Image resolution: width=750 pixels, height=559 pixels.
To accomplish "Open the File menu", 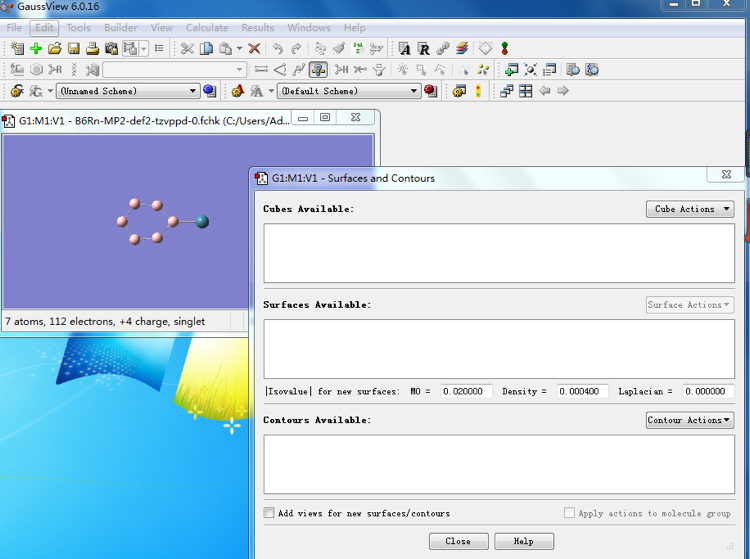I will coord(14,28).
